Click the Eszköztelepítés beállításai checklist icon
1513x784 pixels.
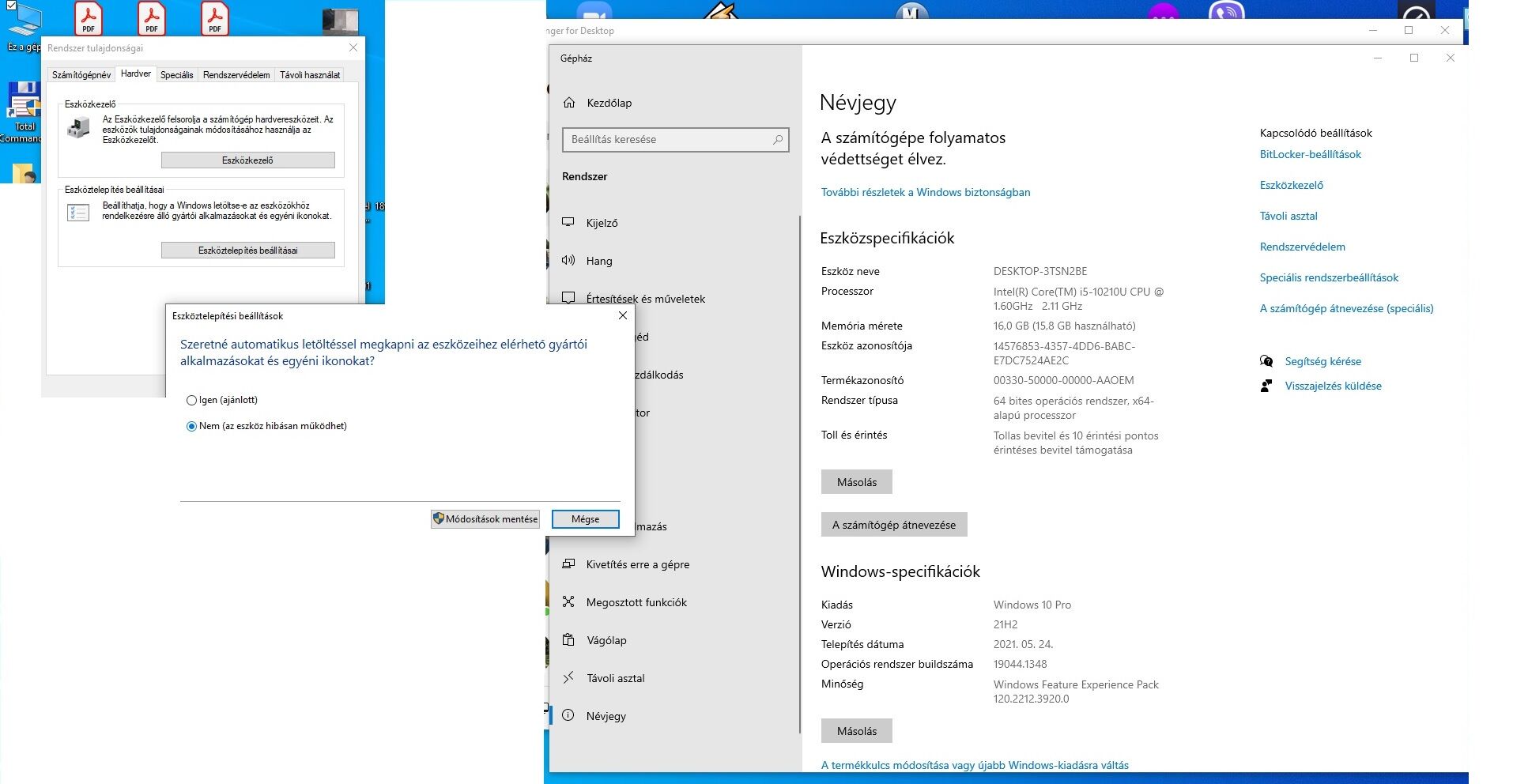(78, 212)
